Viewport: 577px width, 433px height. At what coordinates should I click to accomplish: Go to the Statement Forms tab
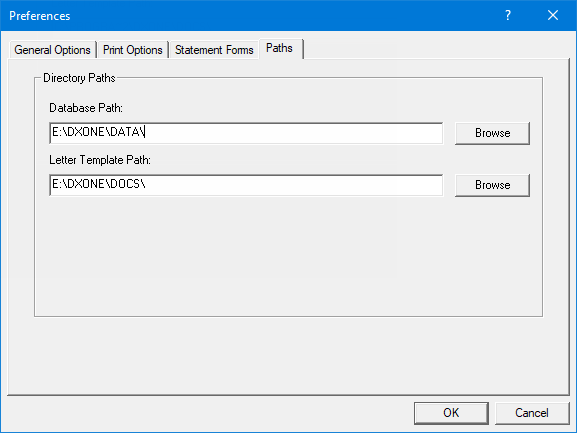(214, 50)
